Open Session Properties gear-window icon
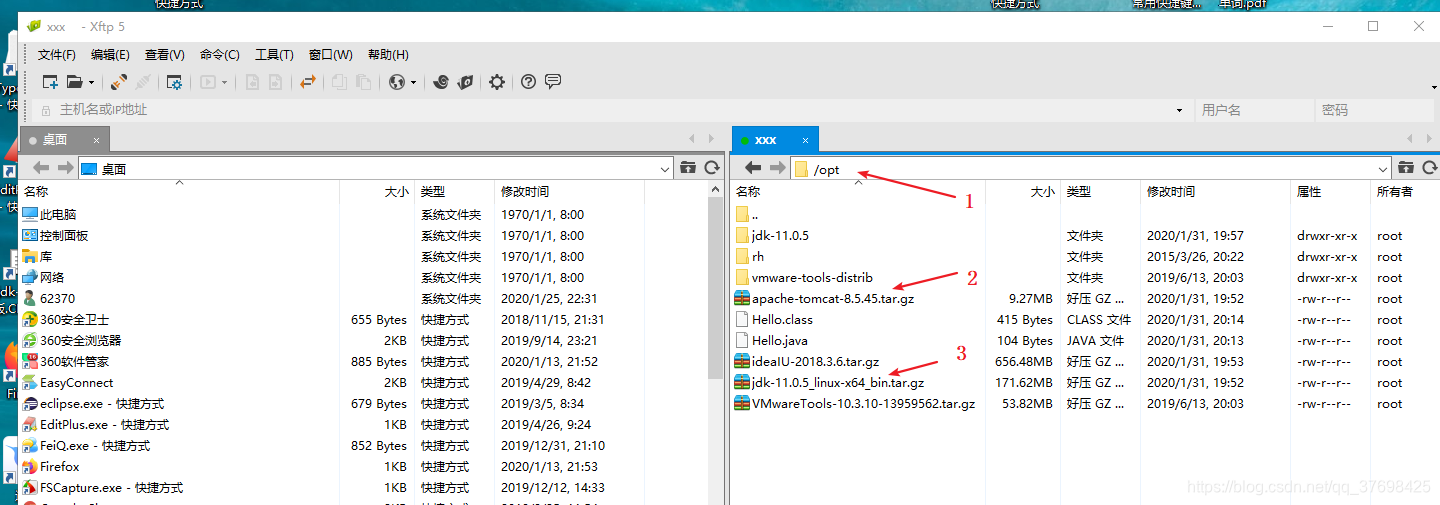Screen dimensions: 1440x505 pos(174,82)
